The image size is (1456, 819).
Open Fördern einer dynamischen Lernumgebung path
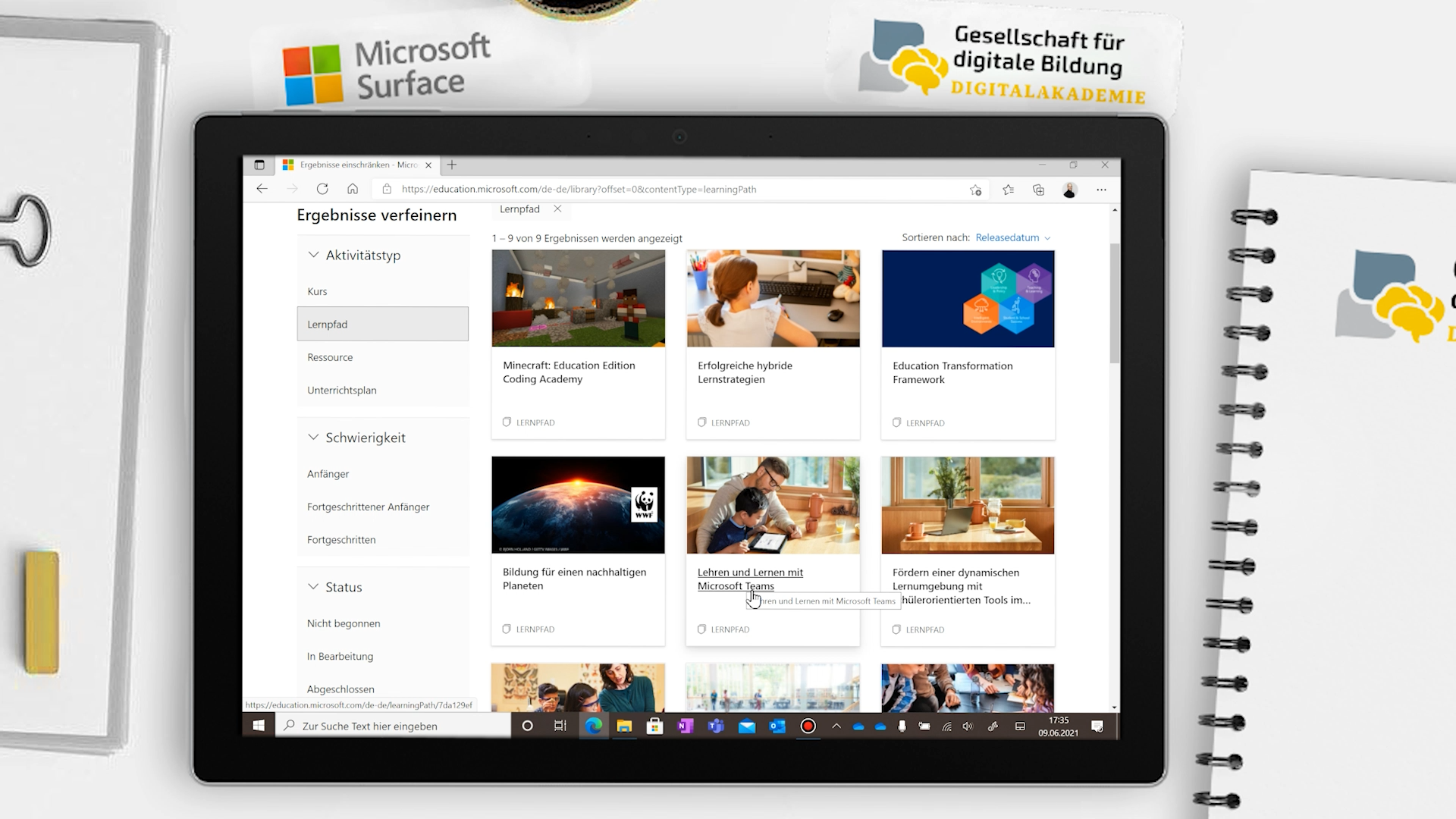[962, 586]
